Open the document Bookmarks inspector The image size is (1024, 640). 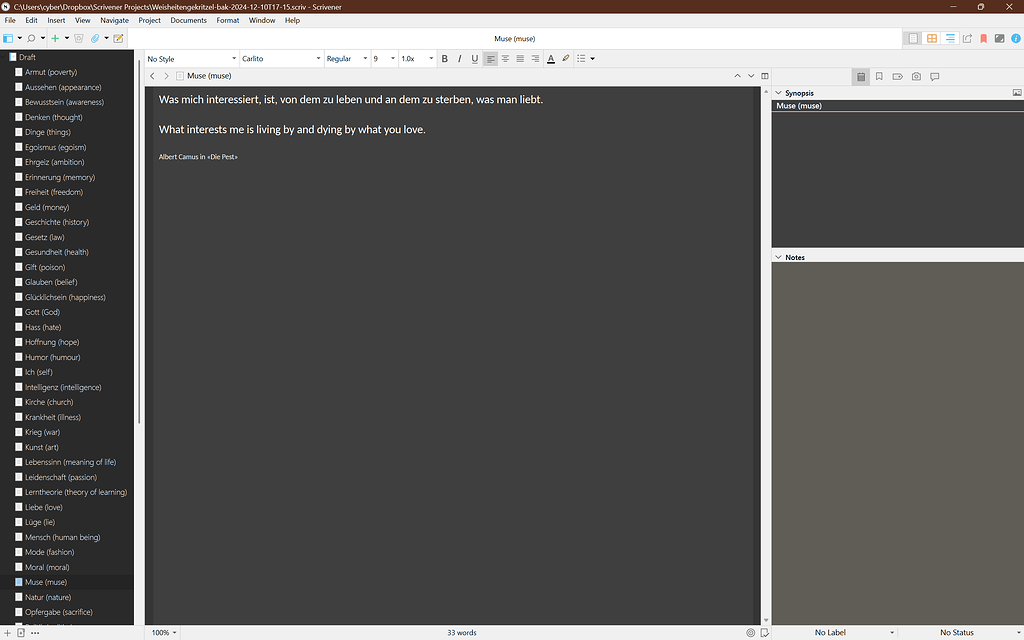coord(881,76)
